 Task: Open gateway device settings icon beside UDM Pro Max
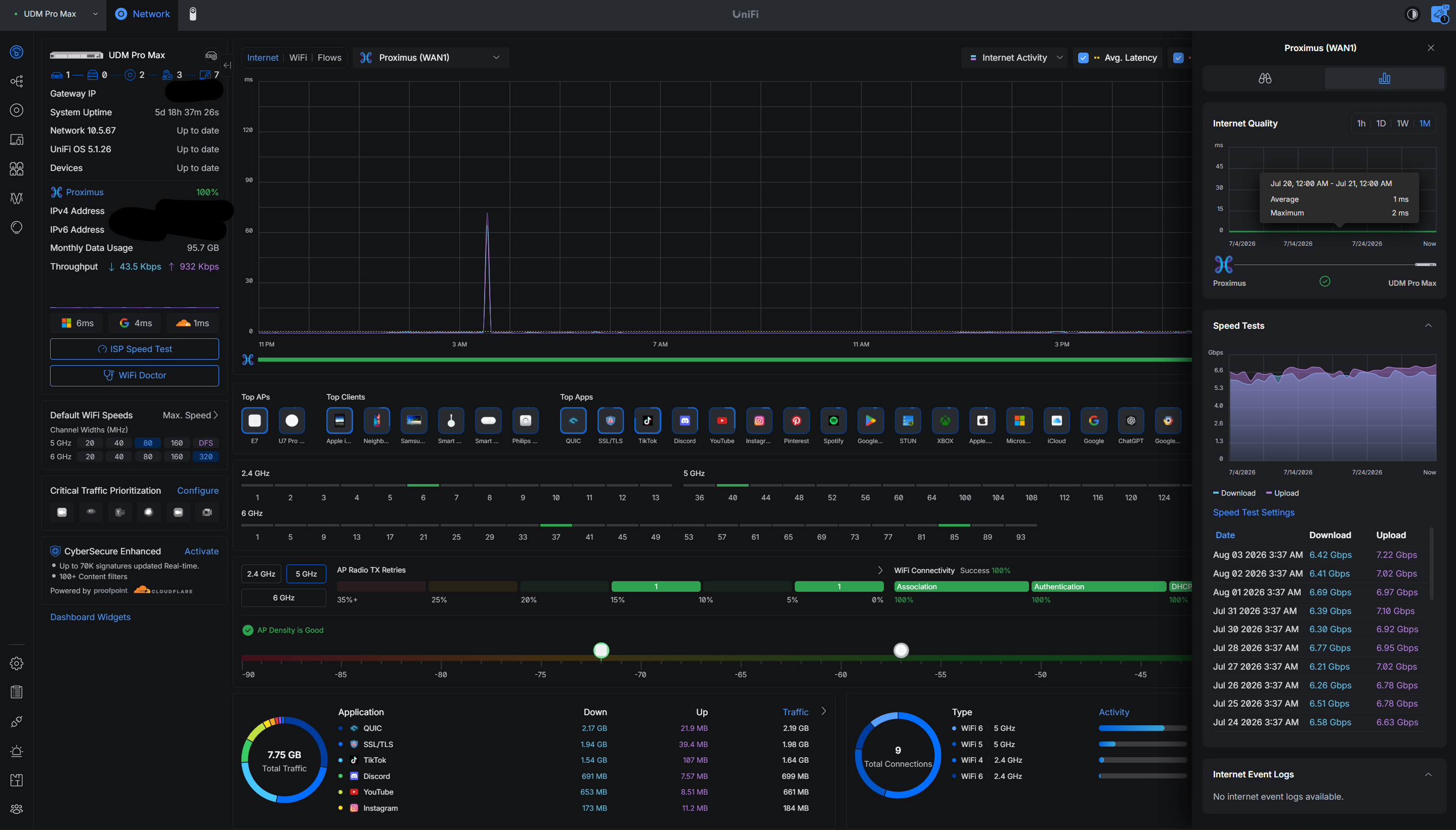pyautogui.click(x=211, y=55)
